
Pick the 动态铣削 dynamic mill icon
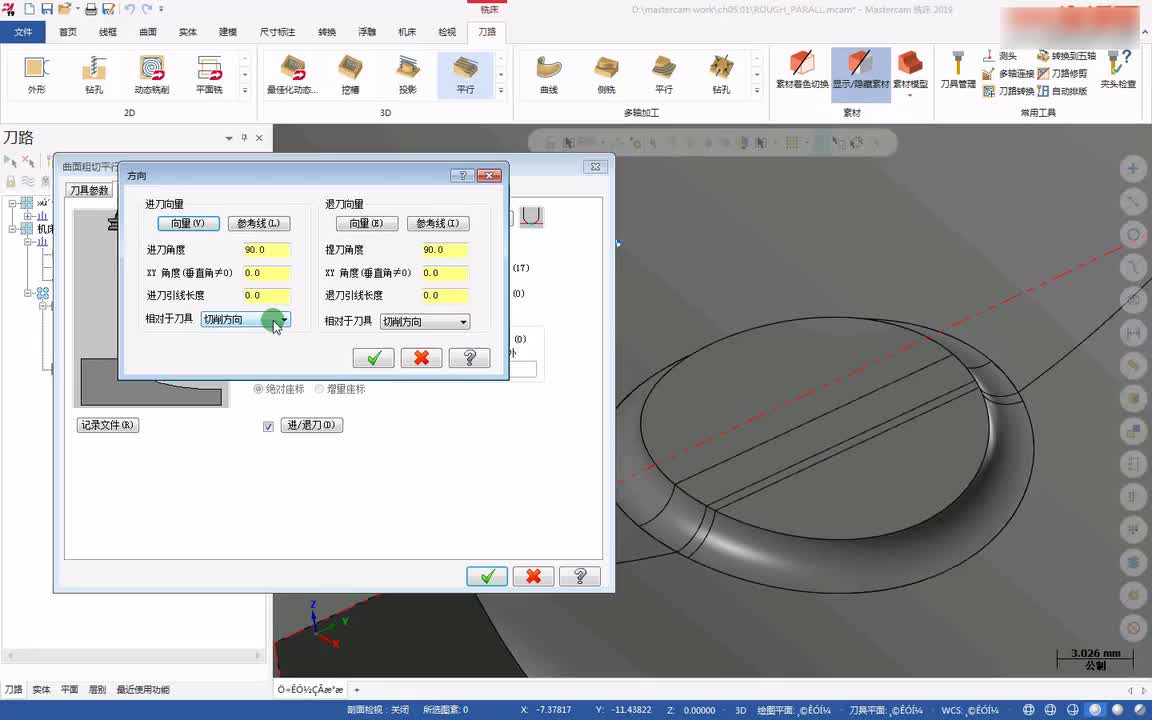point(151,74)
